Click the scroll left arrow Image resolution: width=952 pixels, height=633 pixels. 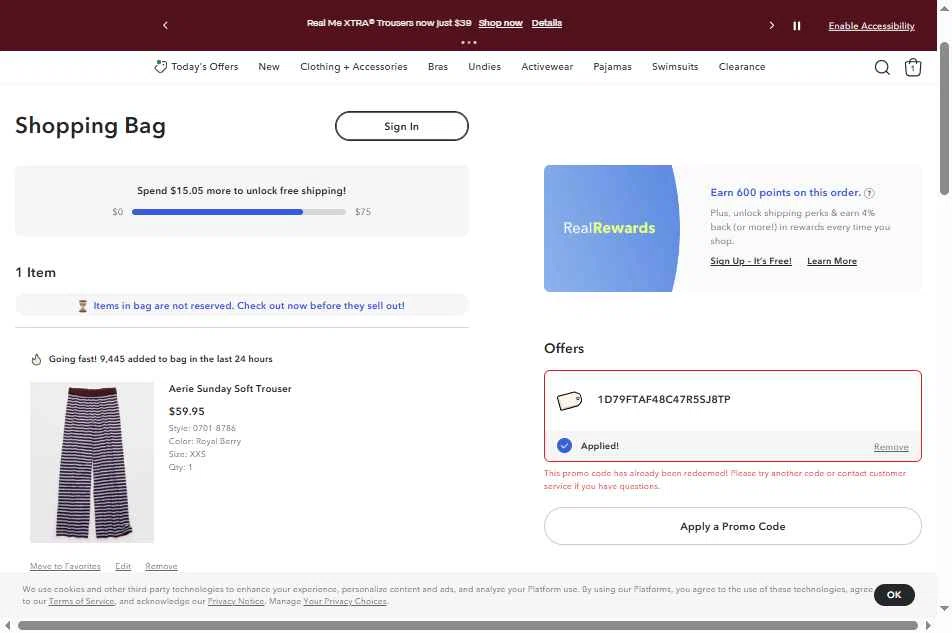click(x=7, y=625)
